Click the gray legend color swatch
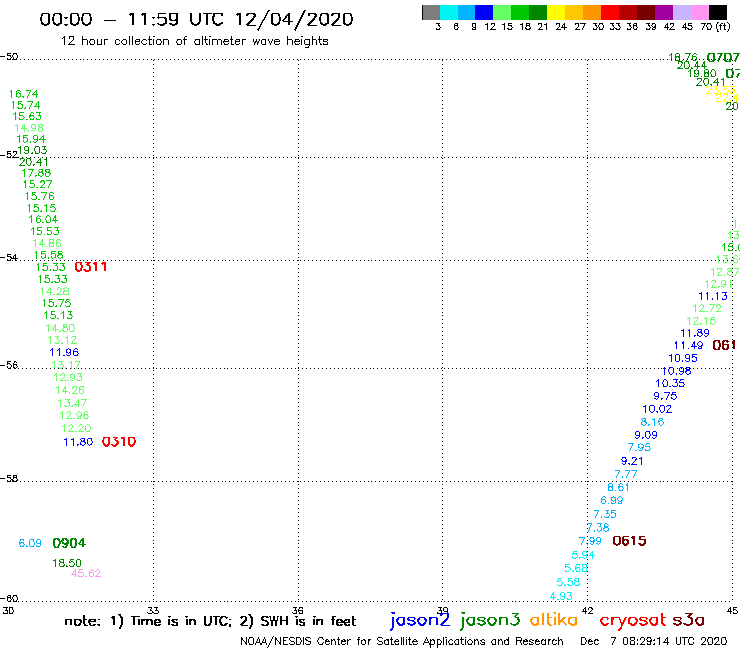740x650 pixels. (x=431, y=12)
